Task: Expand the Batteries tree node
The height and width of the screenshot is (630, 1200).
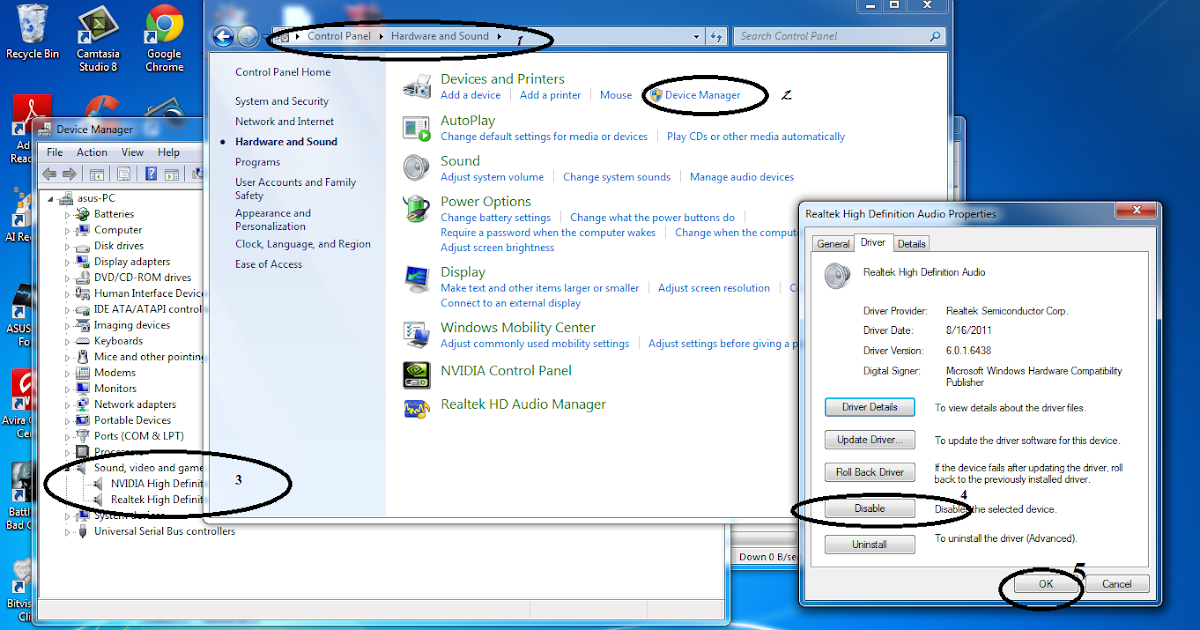Action: point(68,214)
